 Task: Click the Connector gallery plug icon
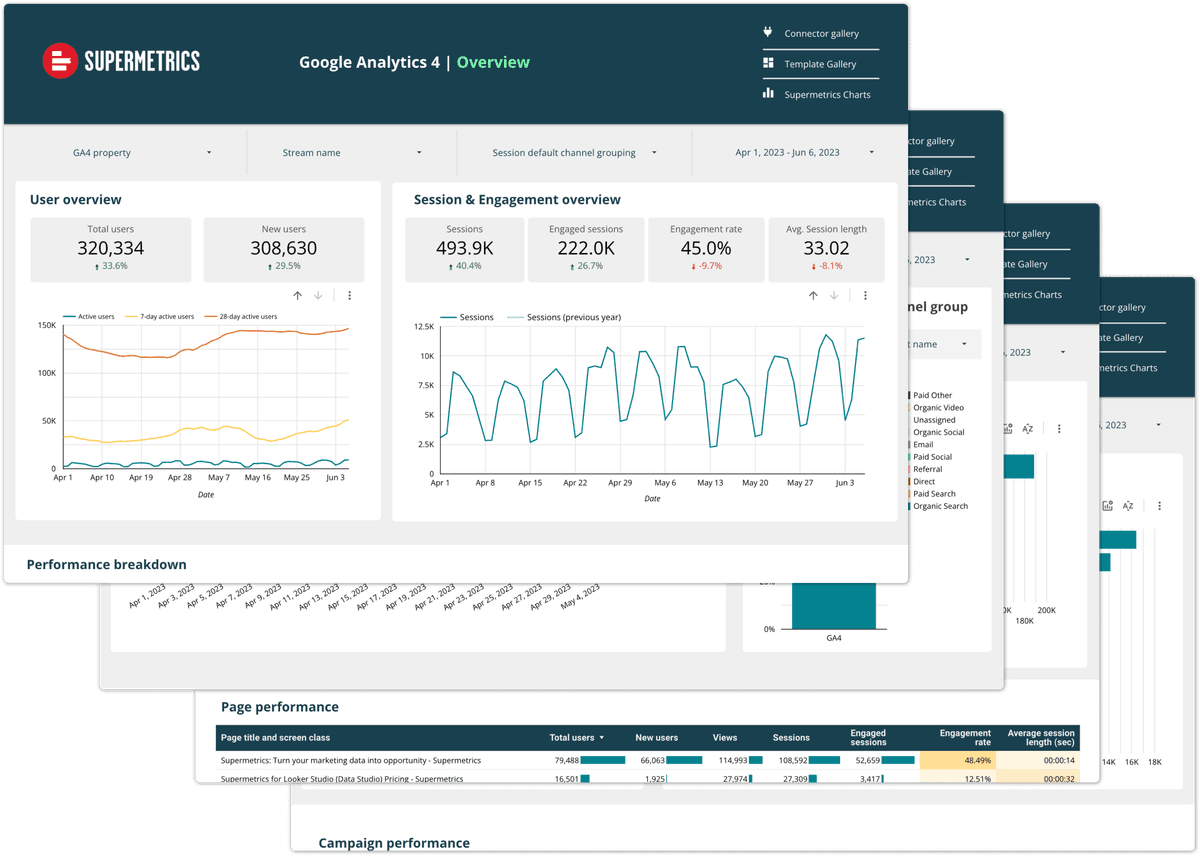[x=768, y=33]
